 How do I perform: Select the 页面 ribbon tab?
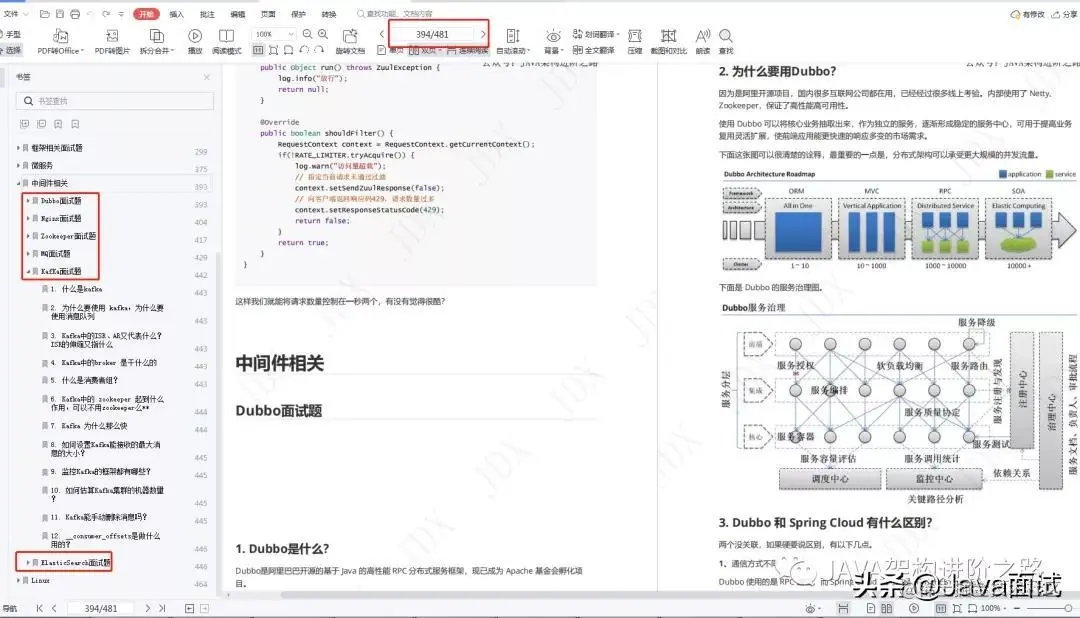coord(268,14)
